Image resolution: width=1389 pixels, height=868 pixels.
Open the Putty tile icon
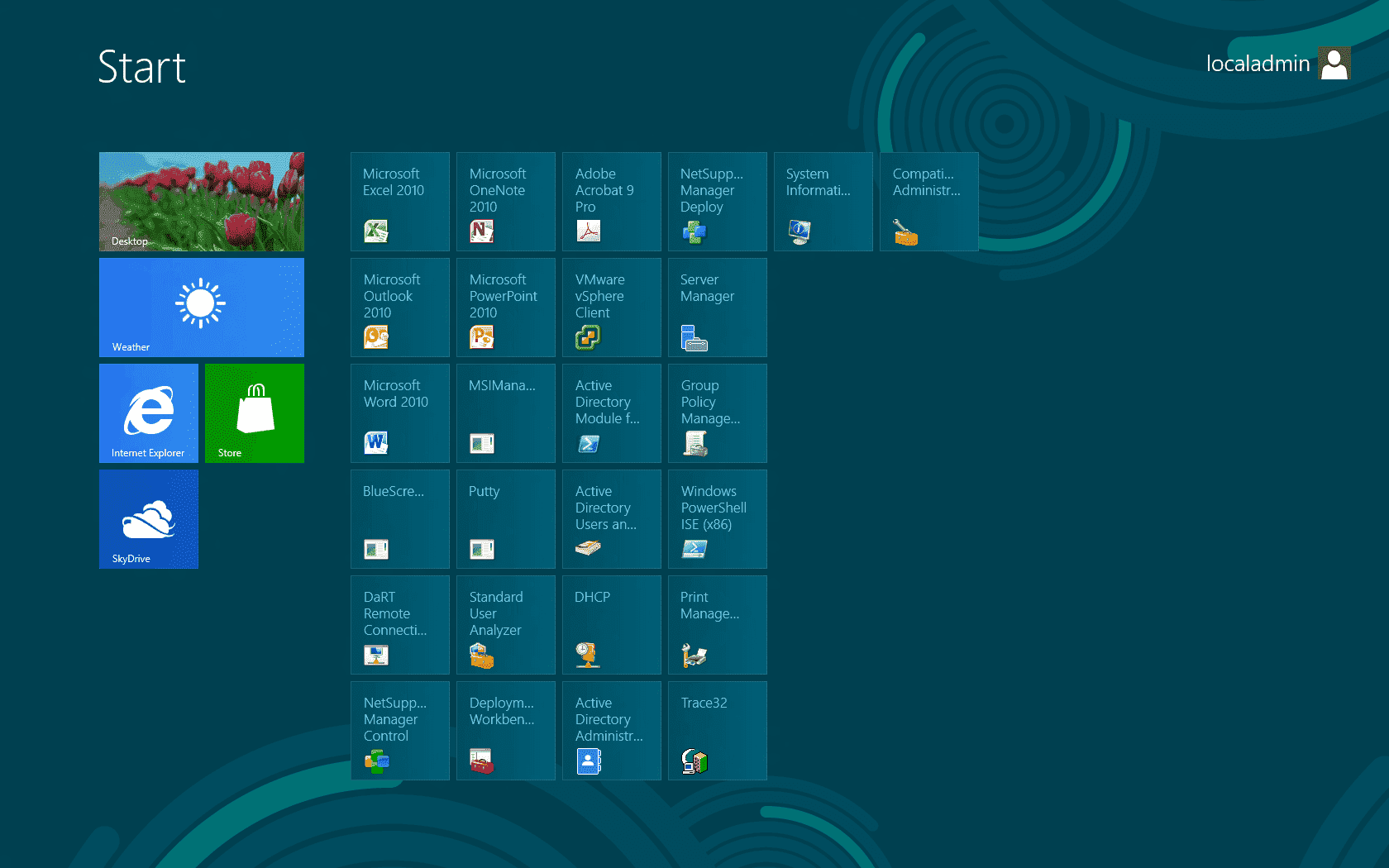tap(482, 549)
